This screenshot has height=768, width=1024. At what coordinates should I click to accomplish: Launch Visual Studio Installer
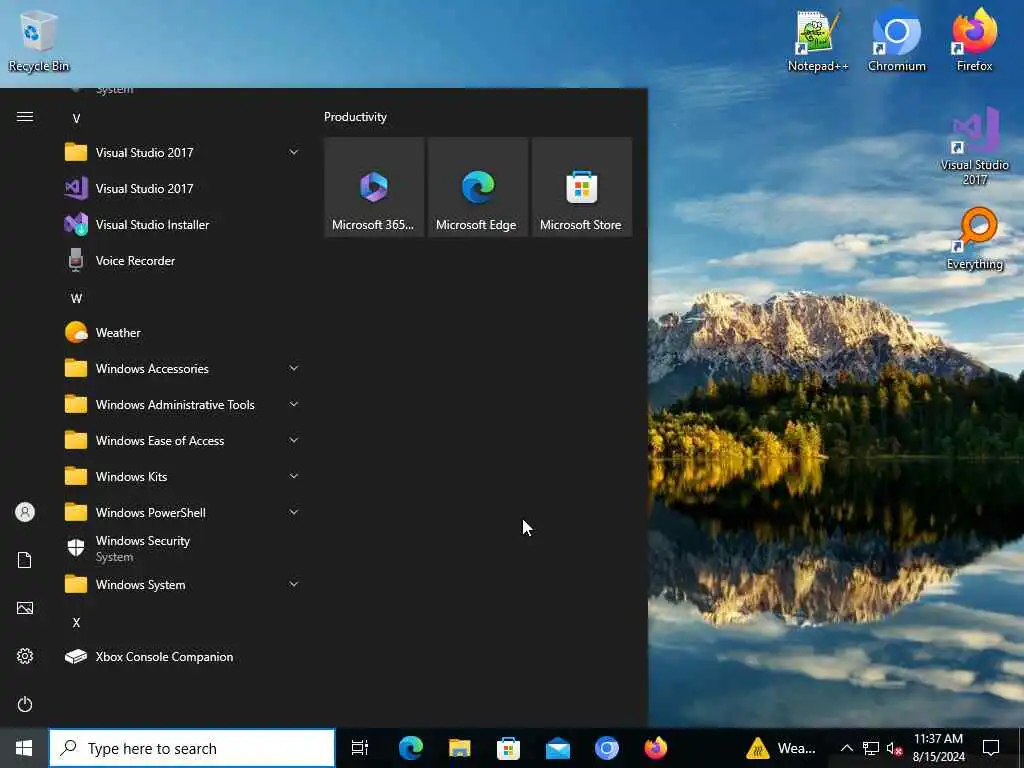[x=183, y=225]
